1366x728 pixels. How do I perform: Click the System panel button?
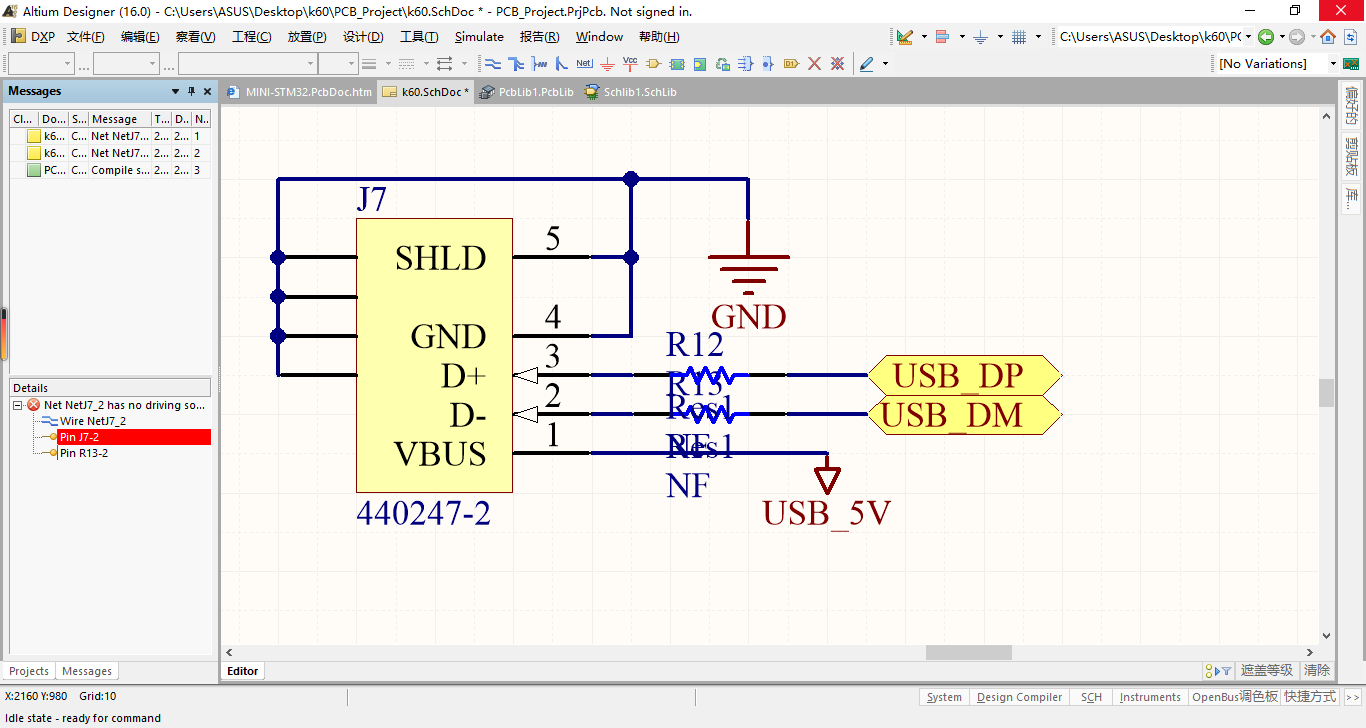click(x=944, y=697)
